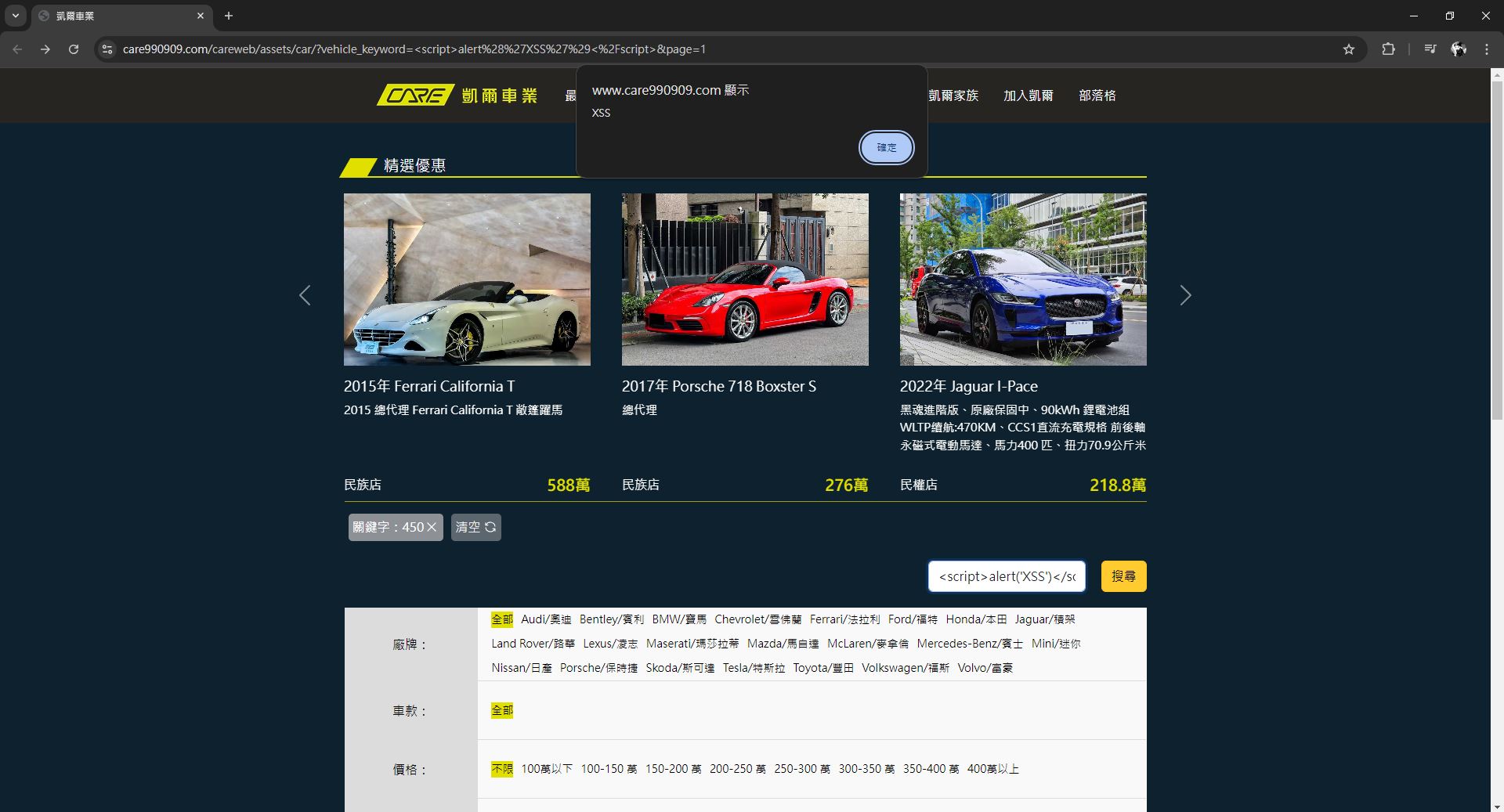This screenshot has width=1504, height=812.
Task: Click 清空 to reset filters
Action: click(x=475, y=528)
